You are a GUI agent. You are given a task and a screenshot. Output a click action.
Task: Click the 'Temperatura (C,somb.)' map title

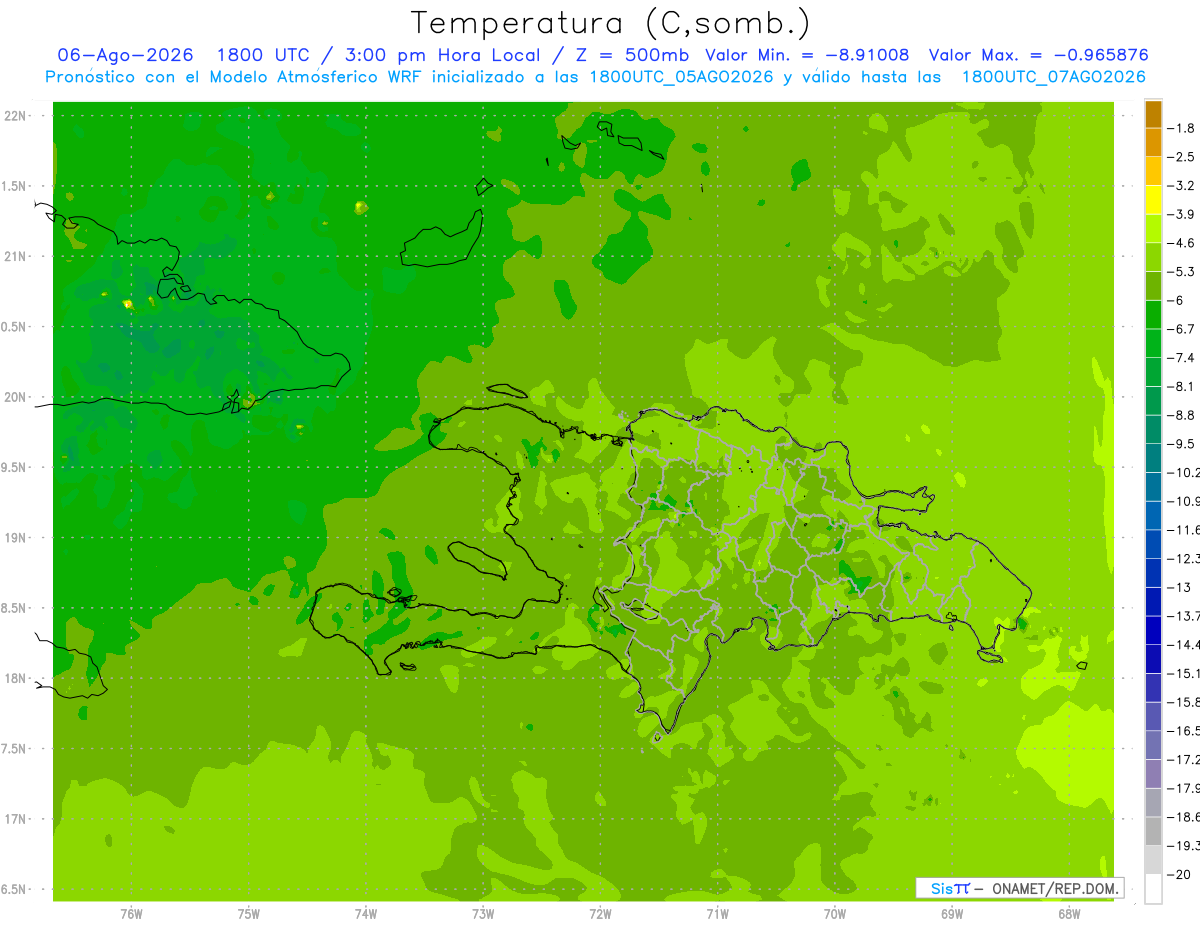click(611, 23)
